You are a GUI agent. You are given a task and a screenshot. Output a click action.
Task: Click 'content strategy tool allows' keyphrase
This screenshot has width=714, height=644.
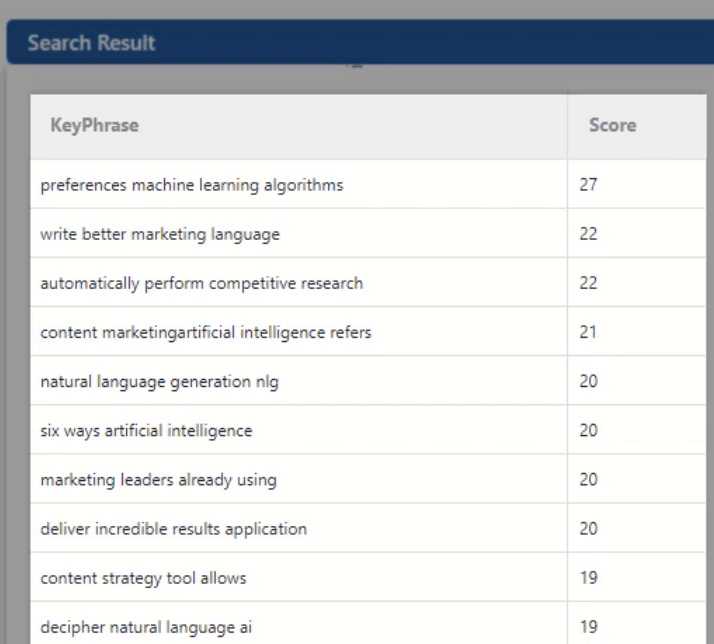[143, 577]
